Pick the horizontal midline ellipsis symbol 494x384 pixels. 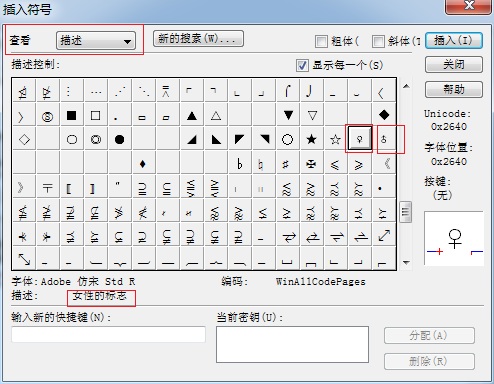pyautogui.click(x=96, y=92)
